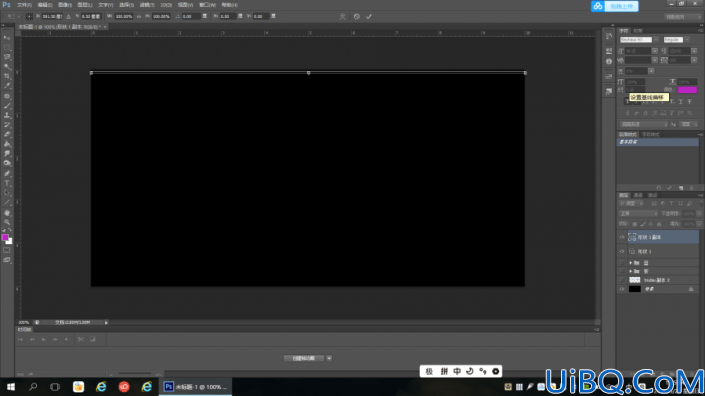The height and width of the screenshot is (396, 705).
Task: Select the Zoom tool
Action: click(7, 222)
